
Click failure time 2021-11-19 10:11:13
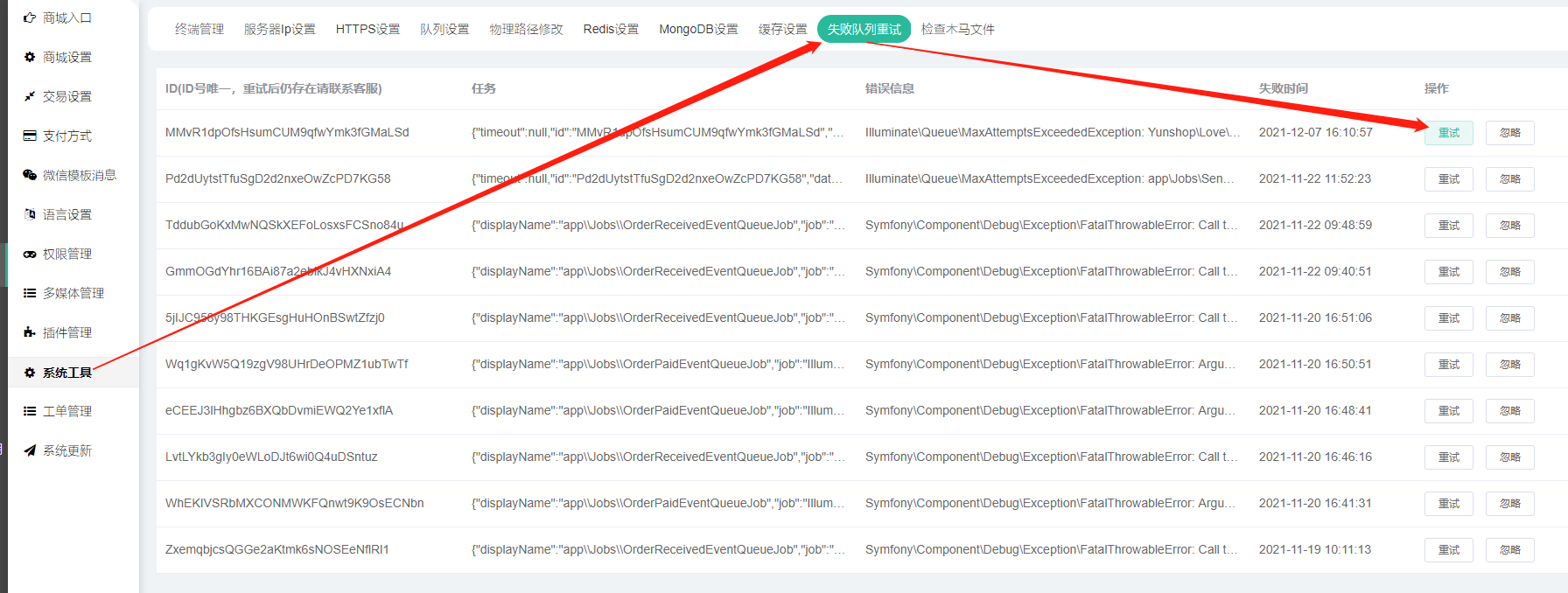pos(1315,549)
